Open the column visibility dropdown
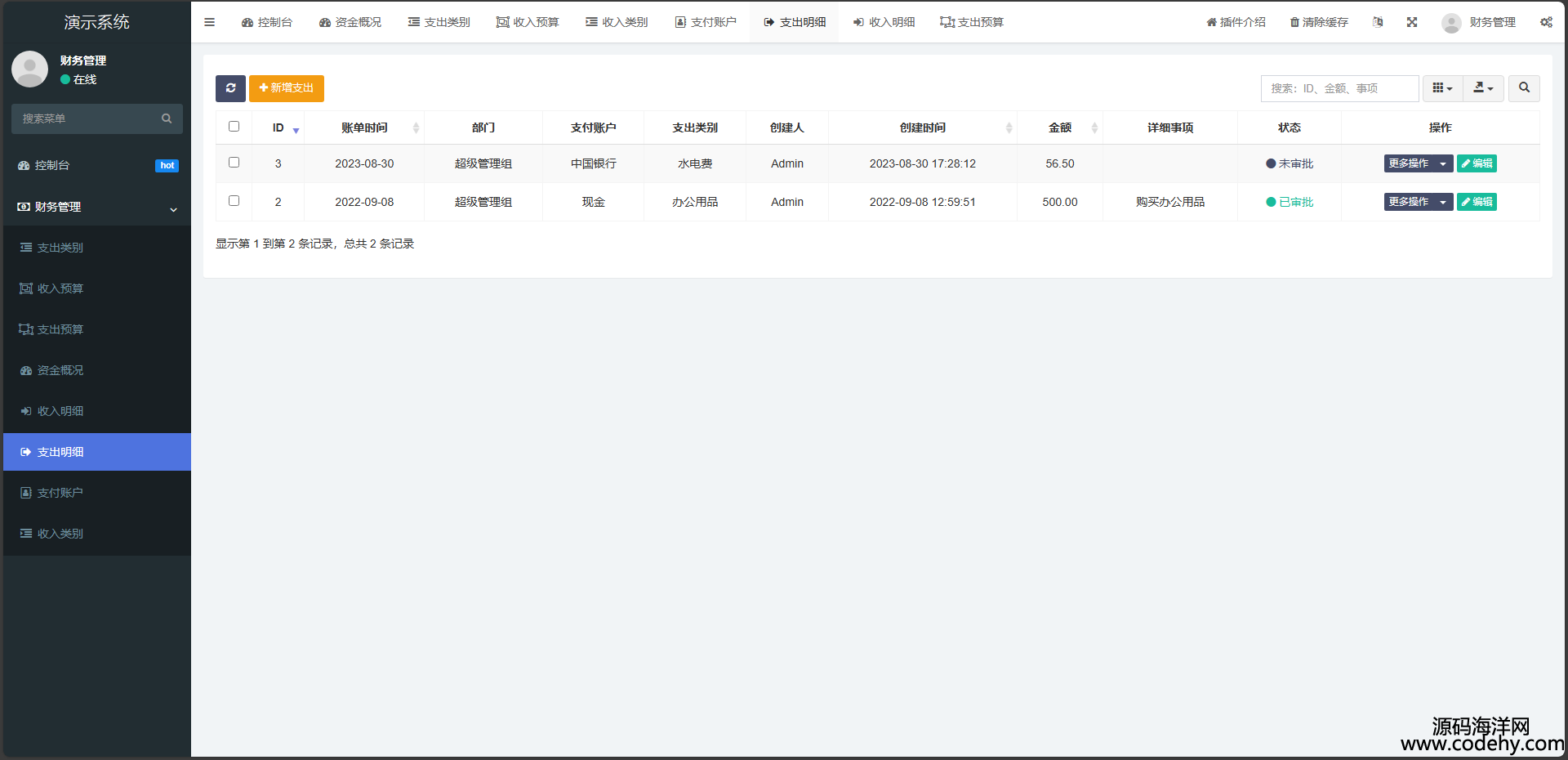1568x760 pixels. tap(1442, 88)
